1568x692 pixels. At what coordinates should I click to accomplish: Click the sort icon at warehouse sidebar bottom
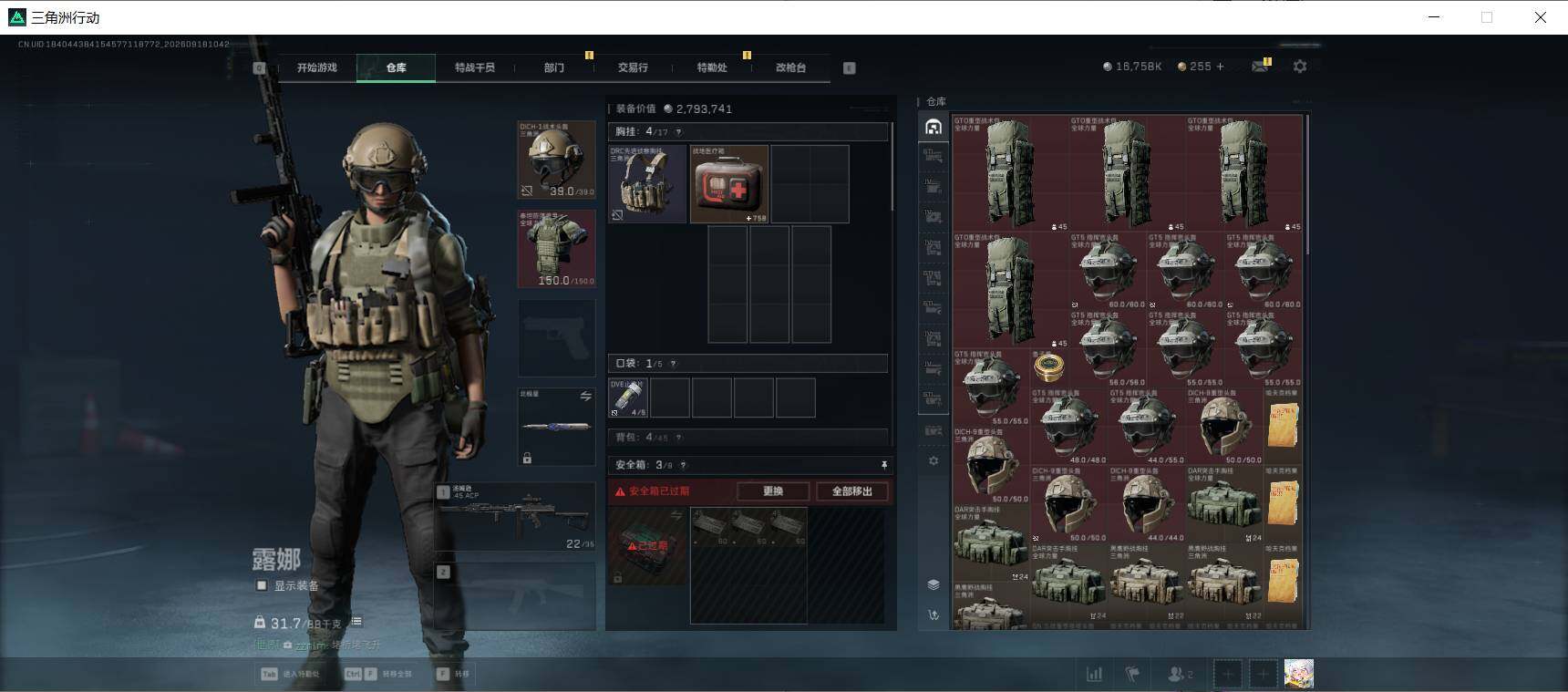click(933, 615)
